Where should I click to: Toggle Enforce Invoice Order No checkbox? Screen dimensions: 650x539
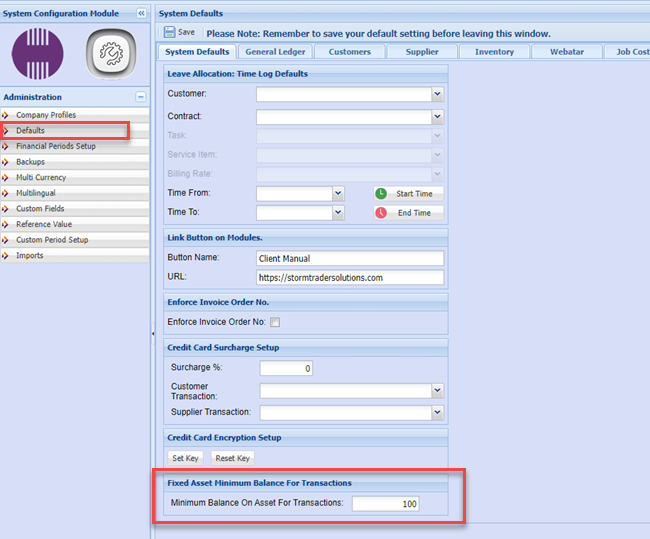pos(275,322)
